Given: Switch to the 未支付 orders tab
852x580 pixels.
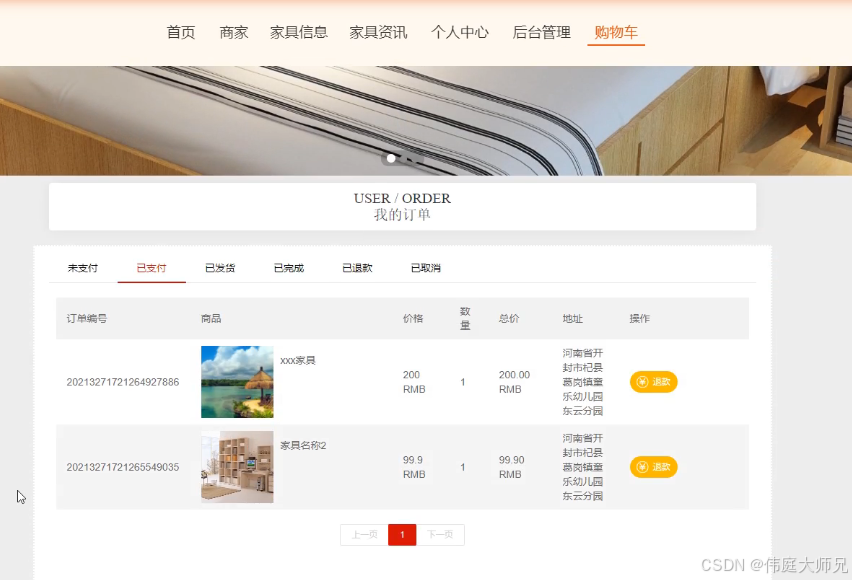Looking at the screenshot, I should point(83,268).
